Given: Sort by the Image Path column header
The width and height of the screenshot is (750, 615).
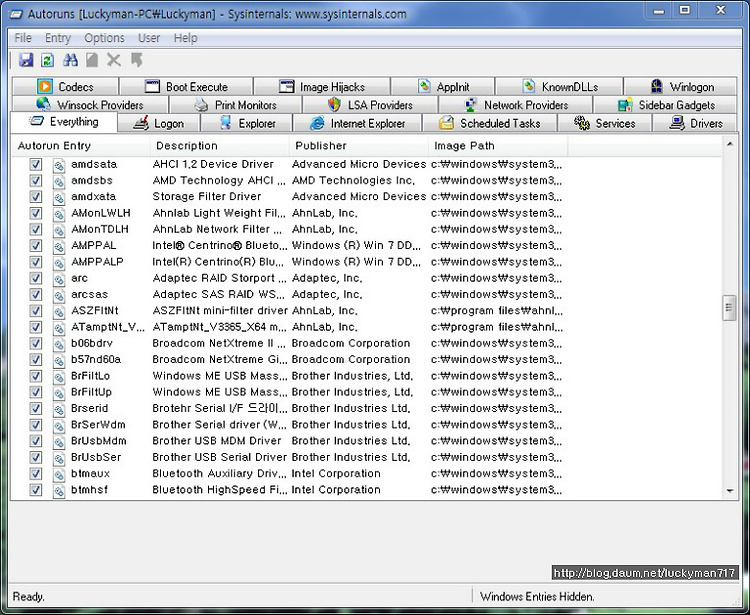Looking at the screenshot, I should coord(498,146).
